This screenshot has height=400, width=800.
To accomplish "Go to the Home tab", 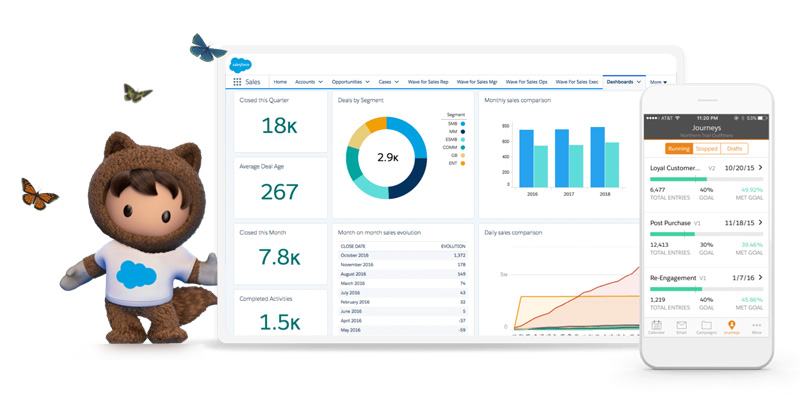I will [280, 82].
